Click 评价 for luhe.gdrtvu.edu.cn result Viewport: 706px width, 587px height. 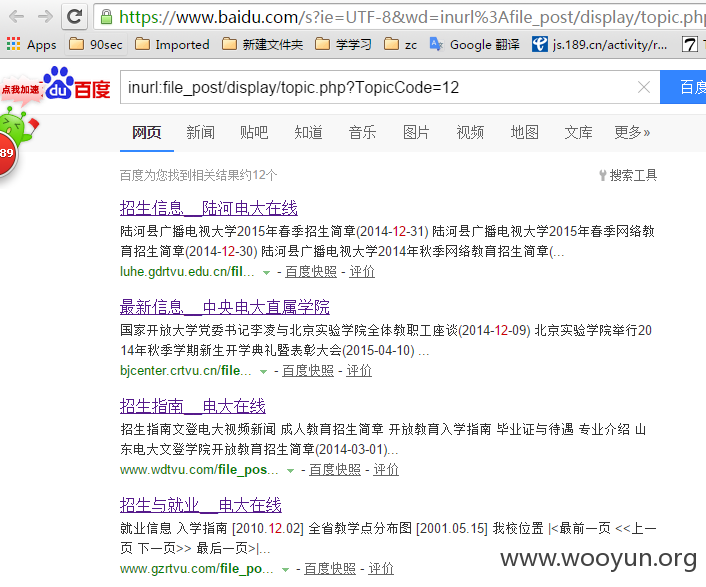click(x=362, y=271)
